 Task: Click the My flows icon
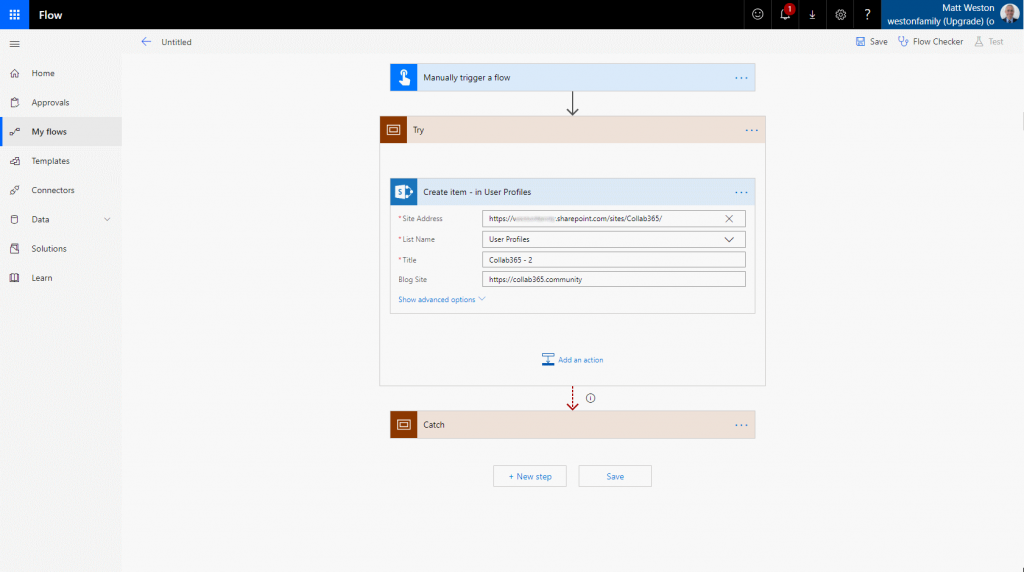(x=14, y=132)
